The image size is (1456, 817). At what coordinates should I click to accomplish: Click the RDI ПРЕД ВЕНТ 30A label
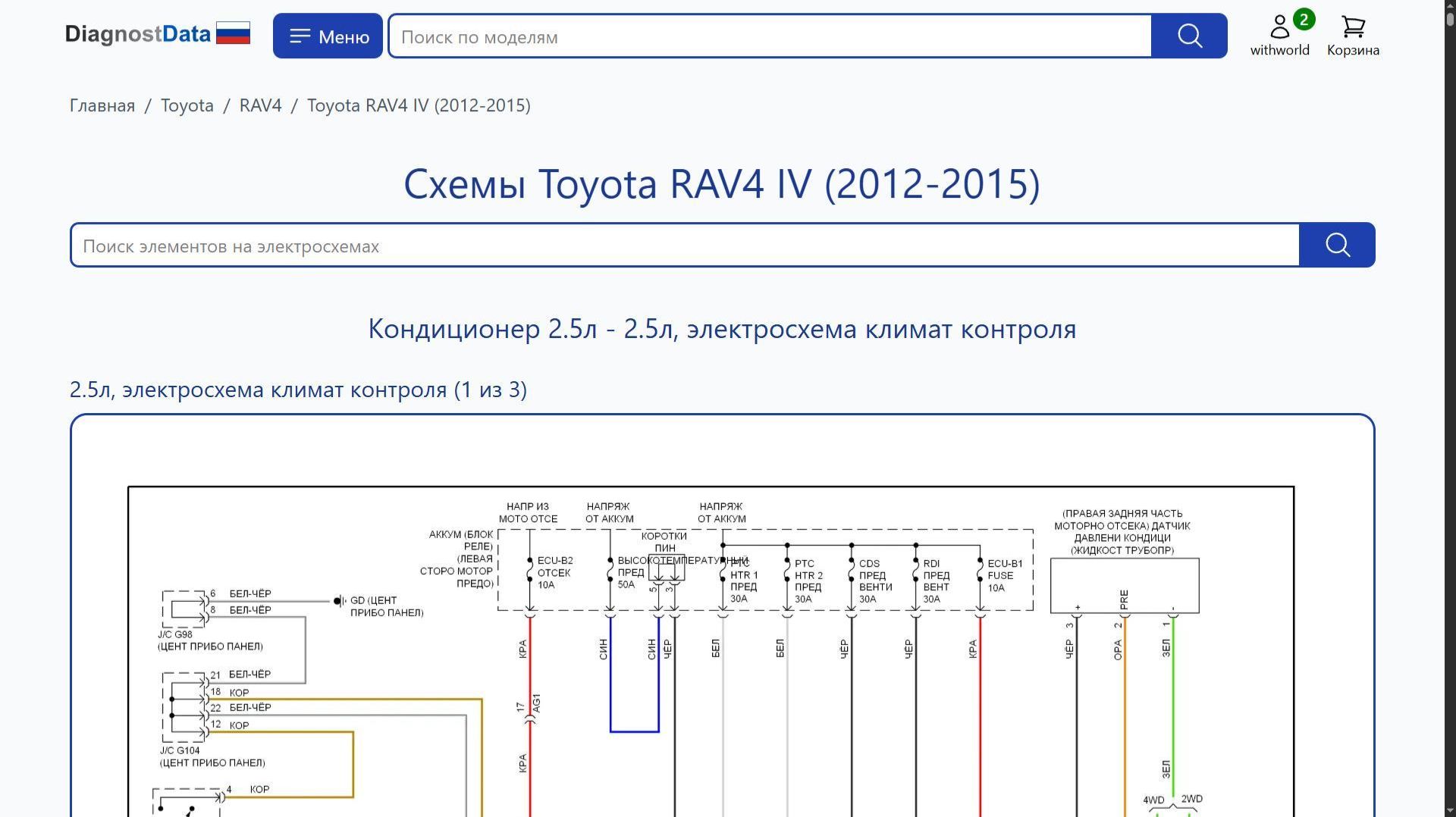click(937, 581)
